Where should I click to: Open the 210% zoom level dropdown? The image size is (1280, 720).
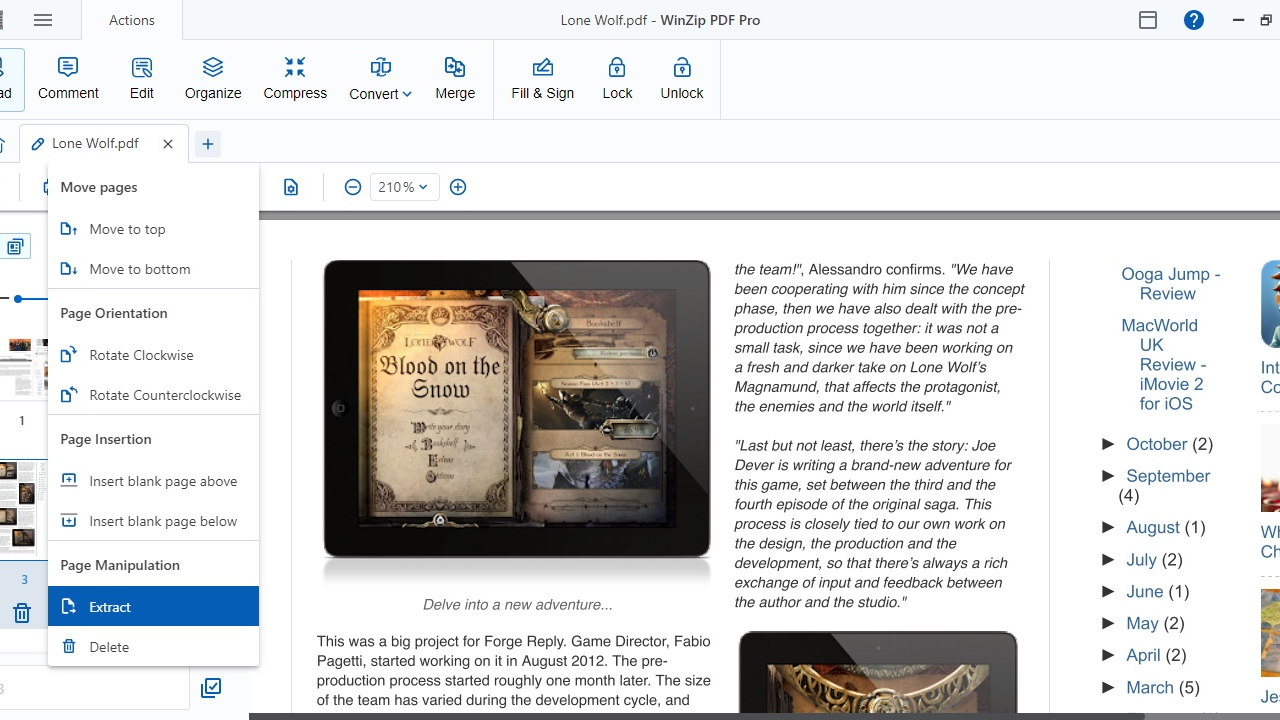pyautogui.click(x=404, y=187)
